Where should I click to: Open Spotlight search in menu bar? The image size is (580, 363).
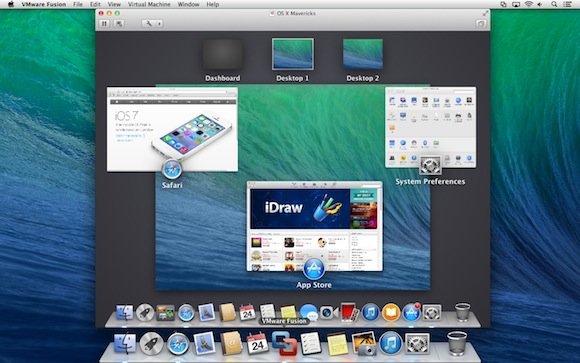point(554,4)
